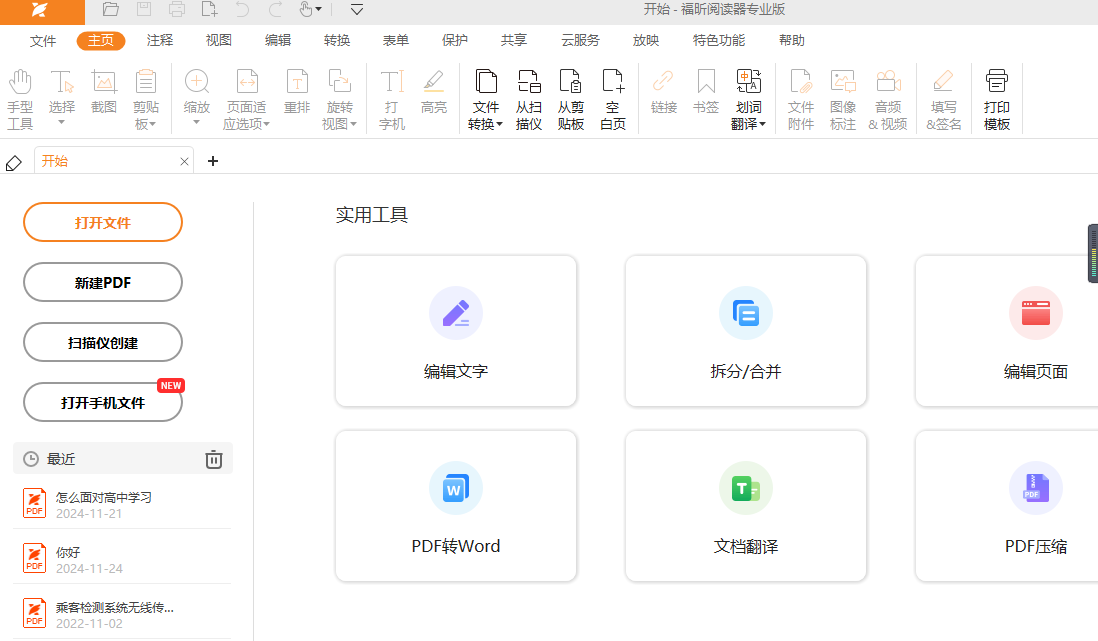Open the 放映 ribbon tab
Screen dimensions: 1098x641
tap(646, 41)
